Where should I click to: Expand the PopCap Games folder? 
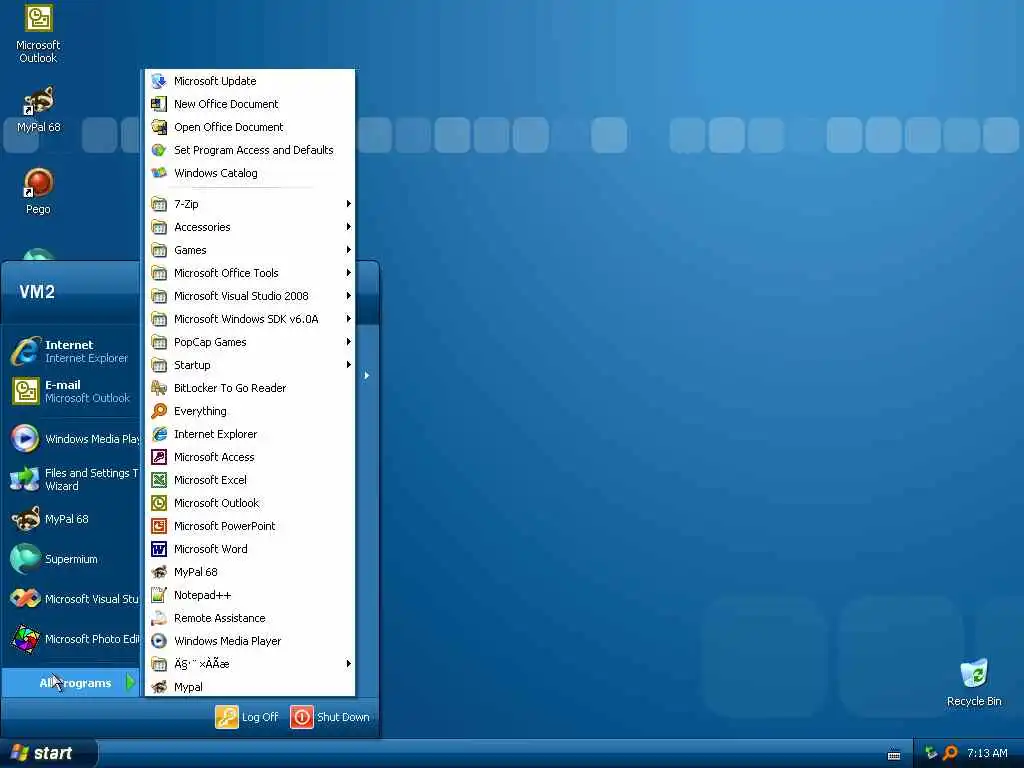pos(250,342)
